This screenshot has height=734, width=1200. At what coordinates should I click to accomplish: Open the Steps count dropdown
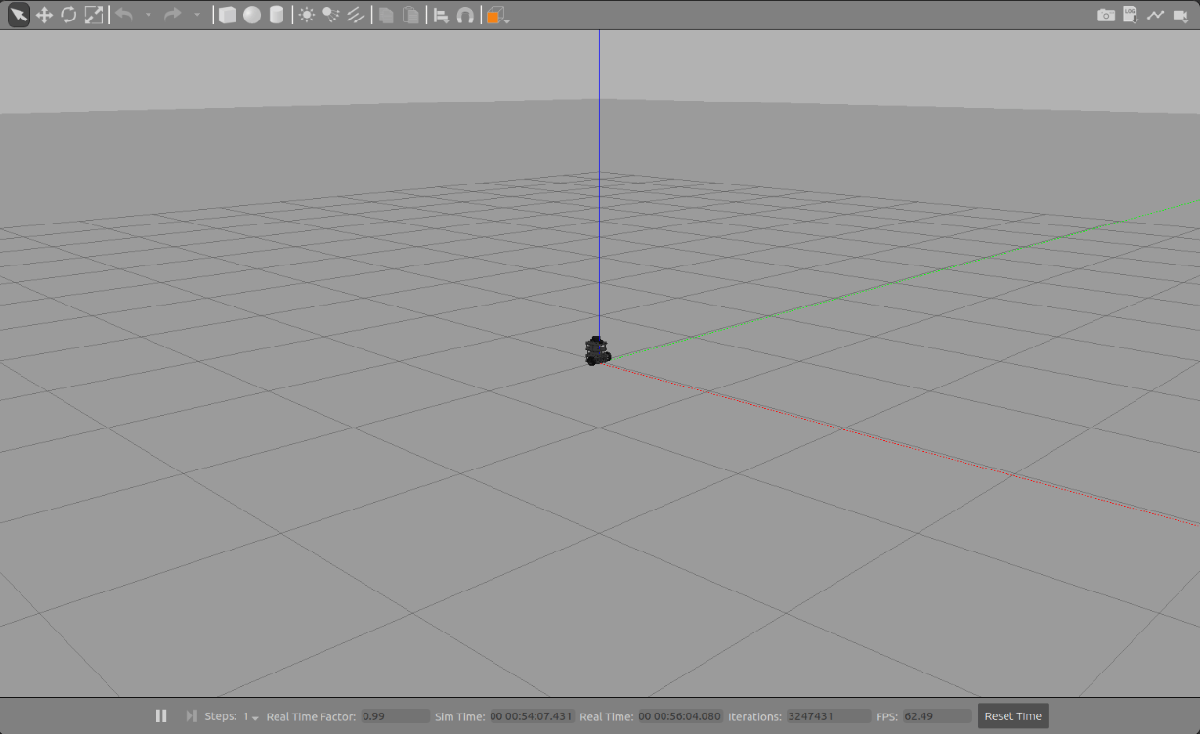click(251, 716)
